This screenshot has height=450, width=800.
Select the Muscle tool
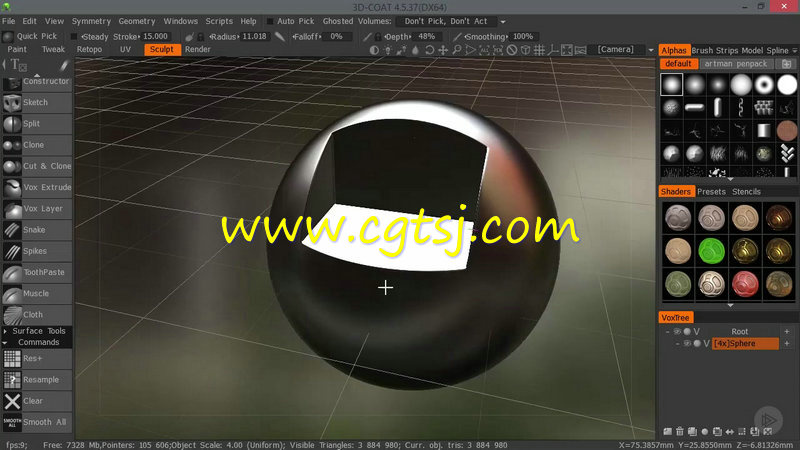click(x=37, y=294)
